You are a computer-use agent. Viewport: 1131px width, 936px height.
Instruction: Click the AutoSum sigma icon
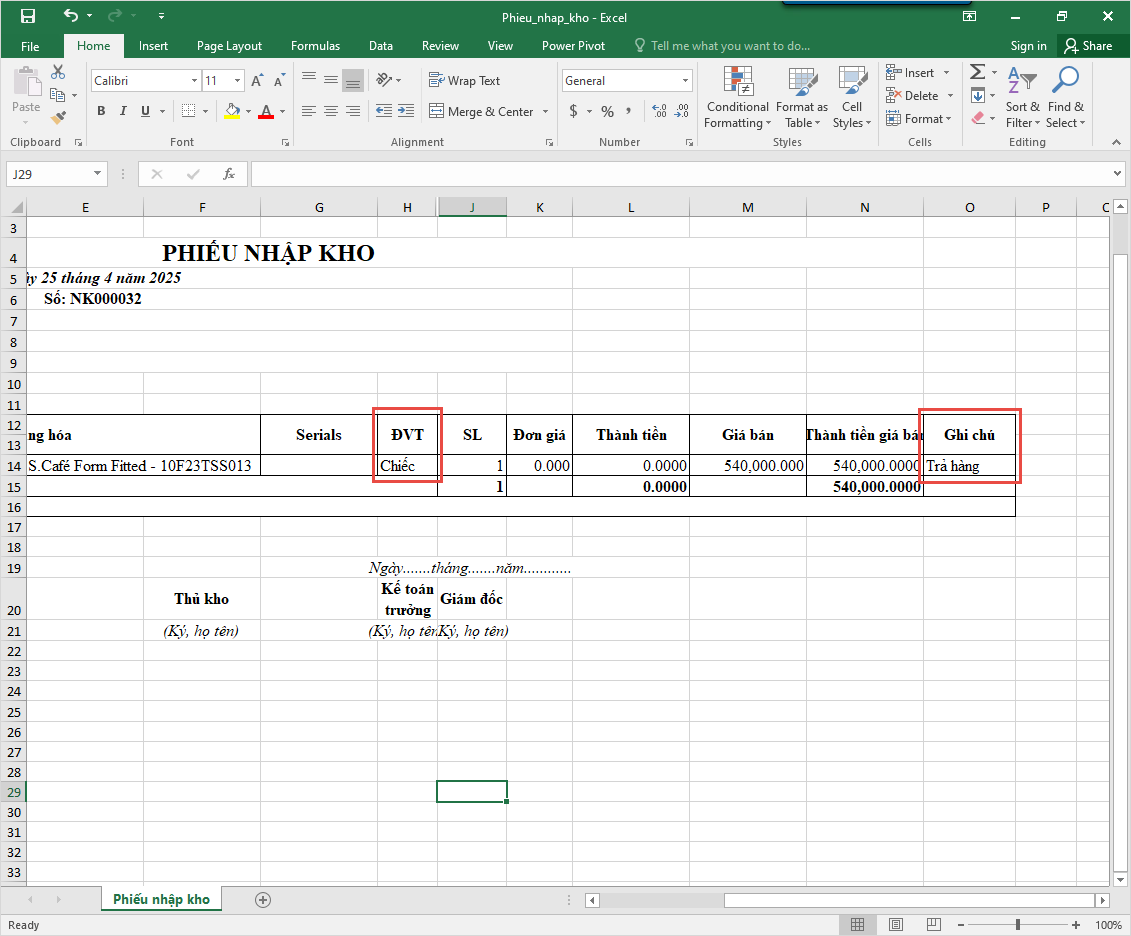(x=977, y=72)
